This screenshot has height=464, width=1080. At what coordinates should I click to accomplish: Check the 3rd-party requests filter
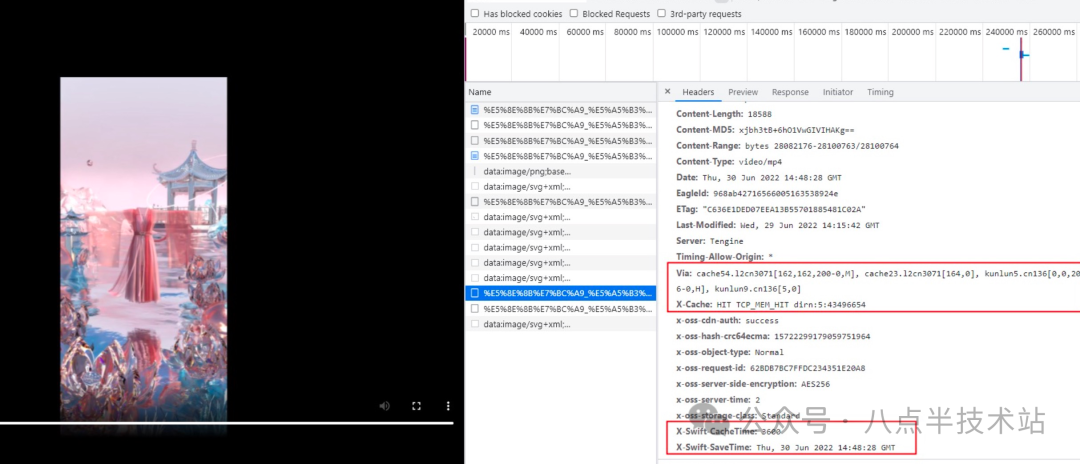661,14
